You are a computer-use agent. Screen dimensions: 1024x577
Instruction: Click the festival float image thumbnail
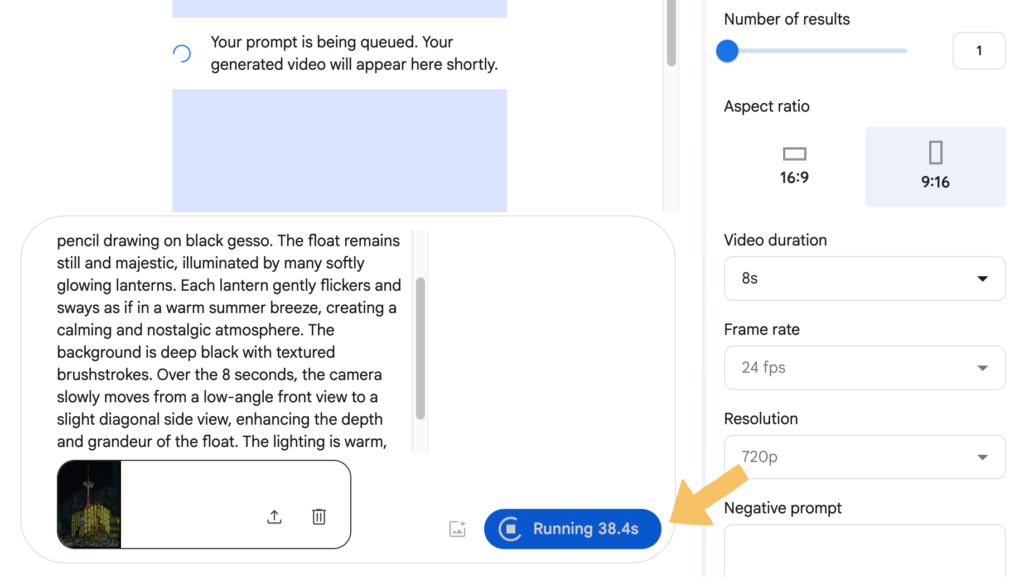point(89,504)
